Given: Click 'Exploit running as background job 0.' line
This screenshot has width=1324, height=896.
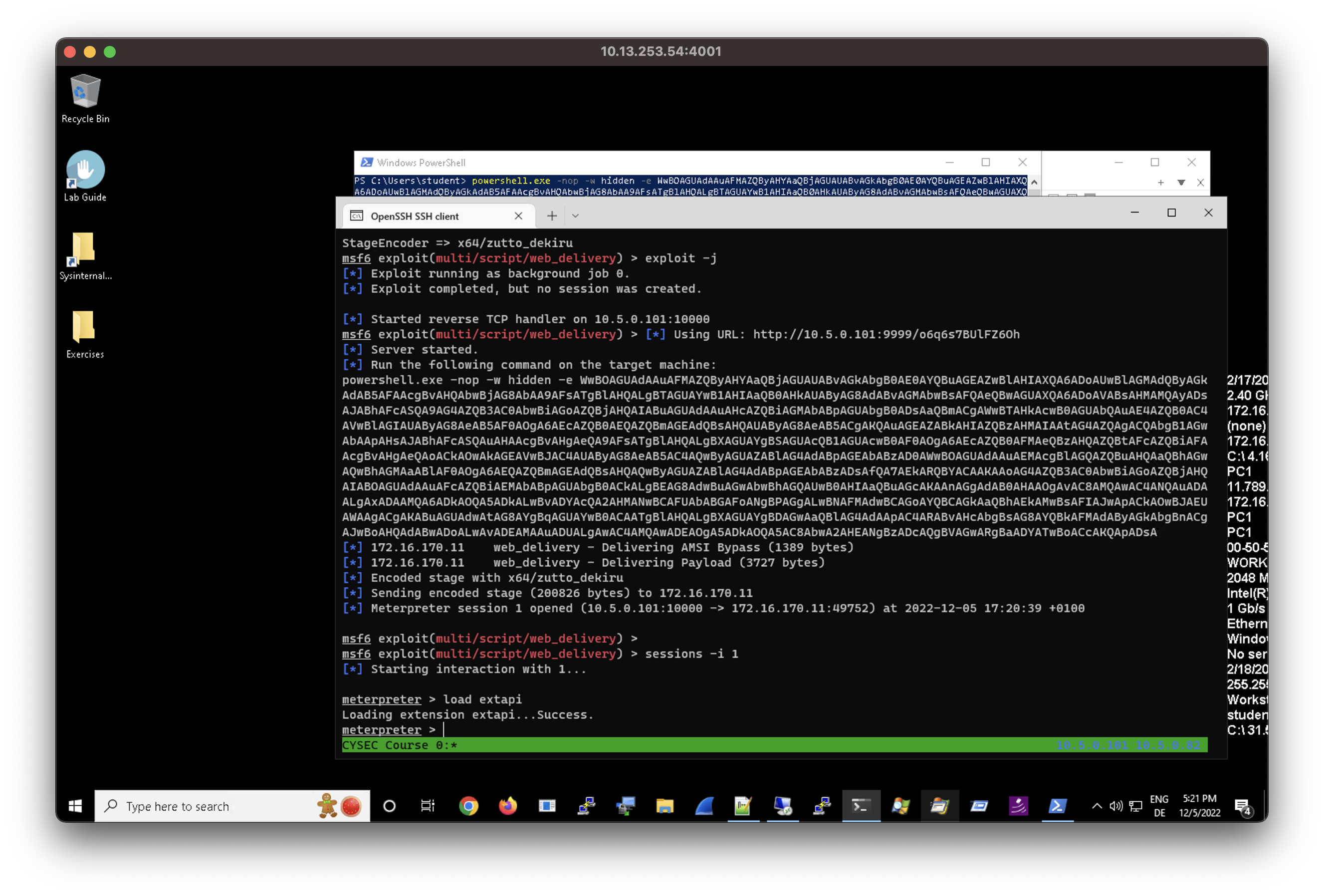Looking at the screenshot, I should click(x=485, y=274).
